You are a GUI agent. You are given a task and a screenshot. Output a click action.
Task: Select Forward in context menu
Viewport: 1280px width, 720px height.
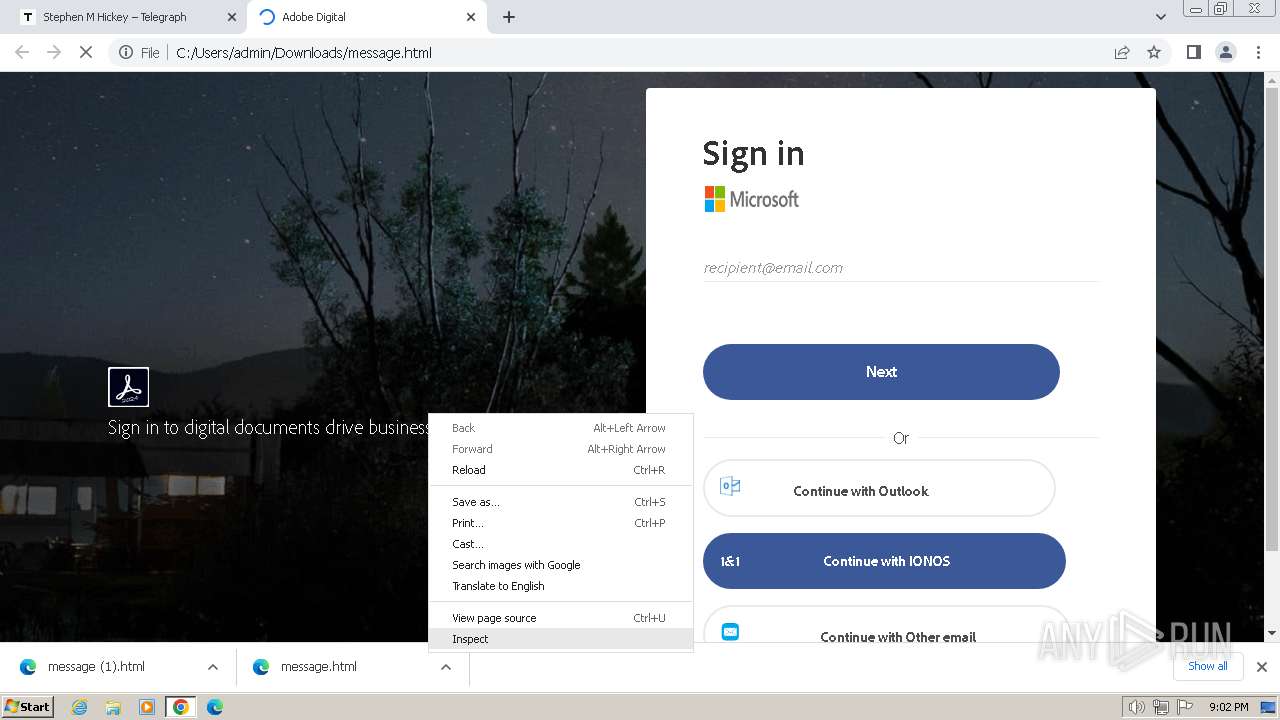pyautogui.click(x=560, y=449)
